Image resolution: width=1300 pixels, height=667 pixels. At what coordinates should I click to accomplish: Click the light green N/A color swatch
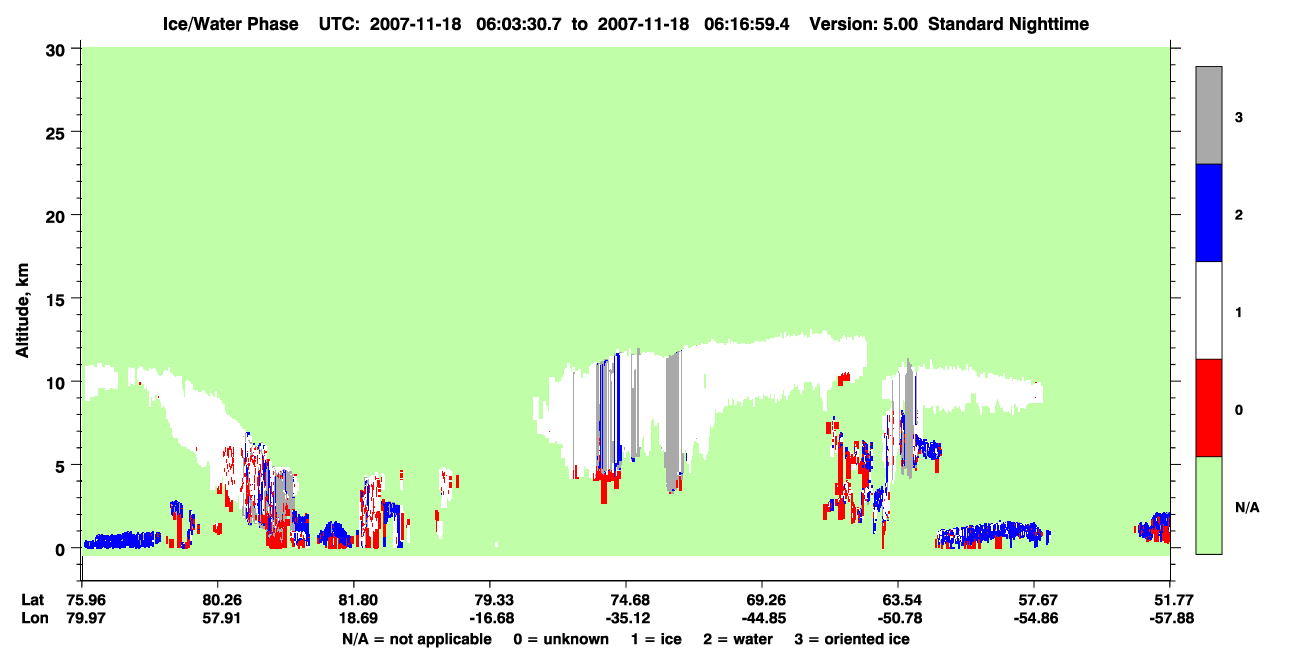point(1209,505)
